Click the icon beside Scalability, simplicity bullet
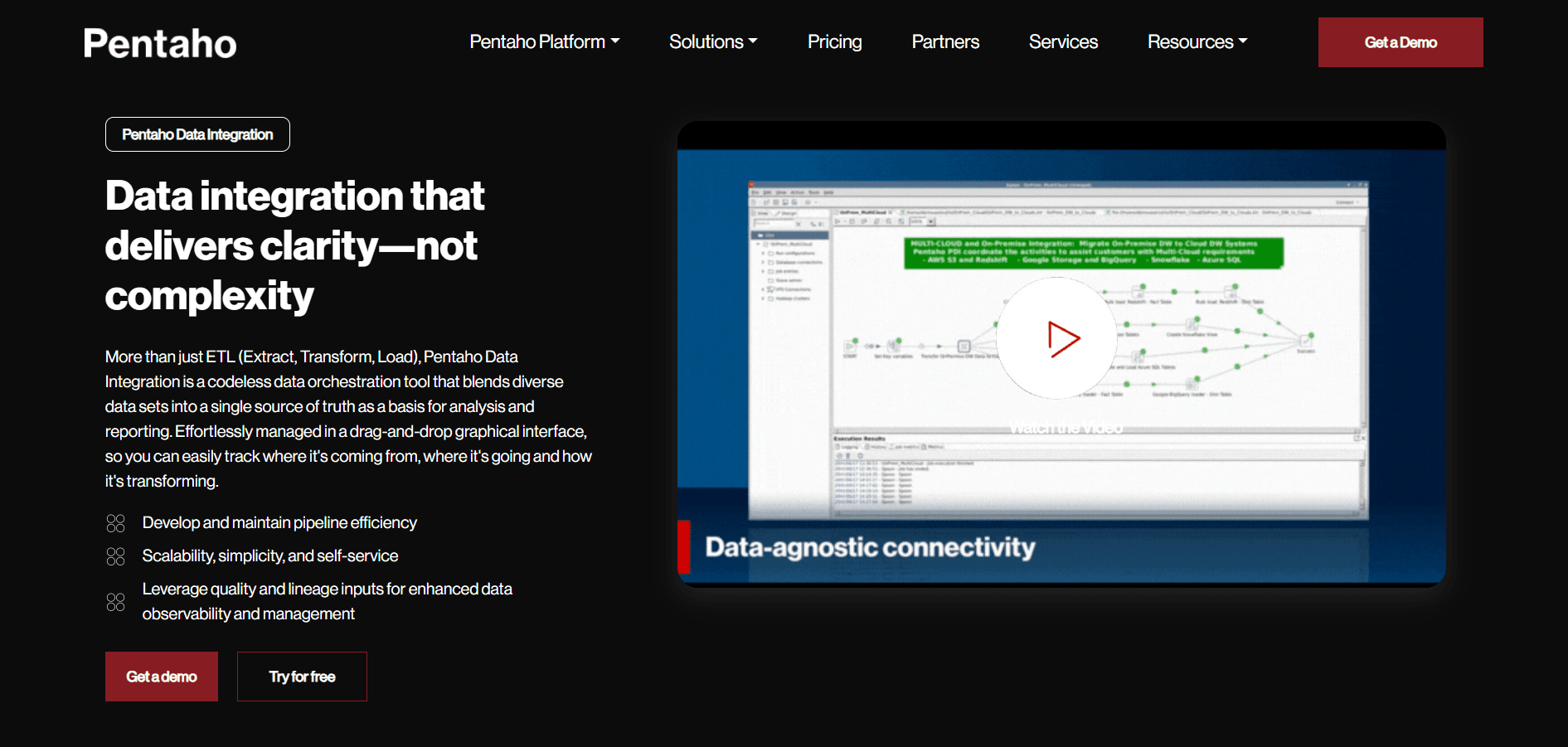 [x=116, y=556]
